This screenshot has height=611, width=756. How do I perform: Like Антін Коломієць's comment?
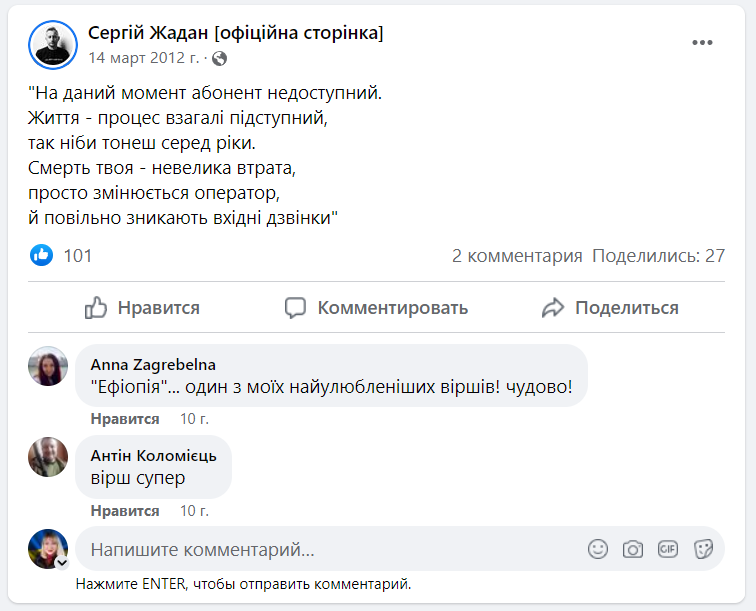click(125, 511)
